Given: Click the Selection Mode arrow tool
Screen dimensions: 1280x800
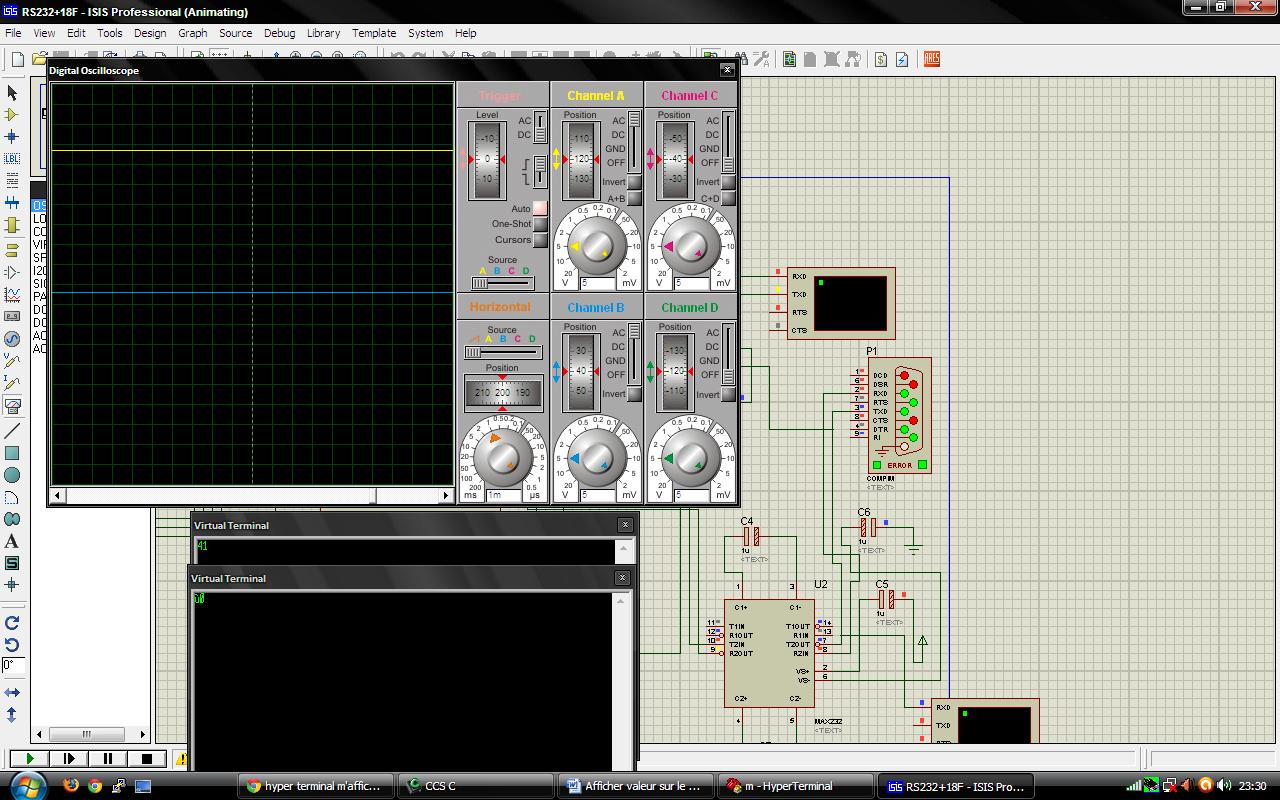Looking at the screenshot, I should (x=12, y=92).
